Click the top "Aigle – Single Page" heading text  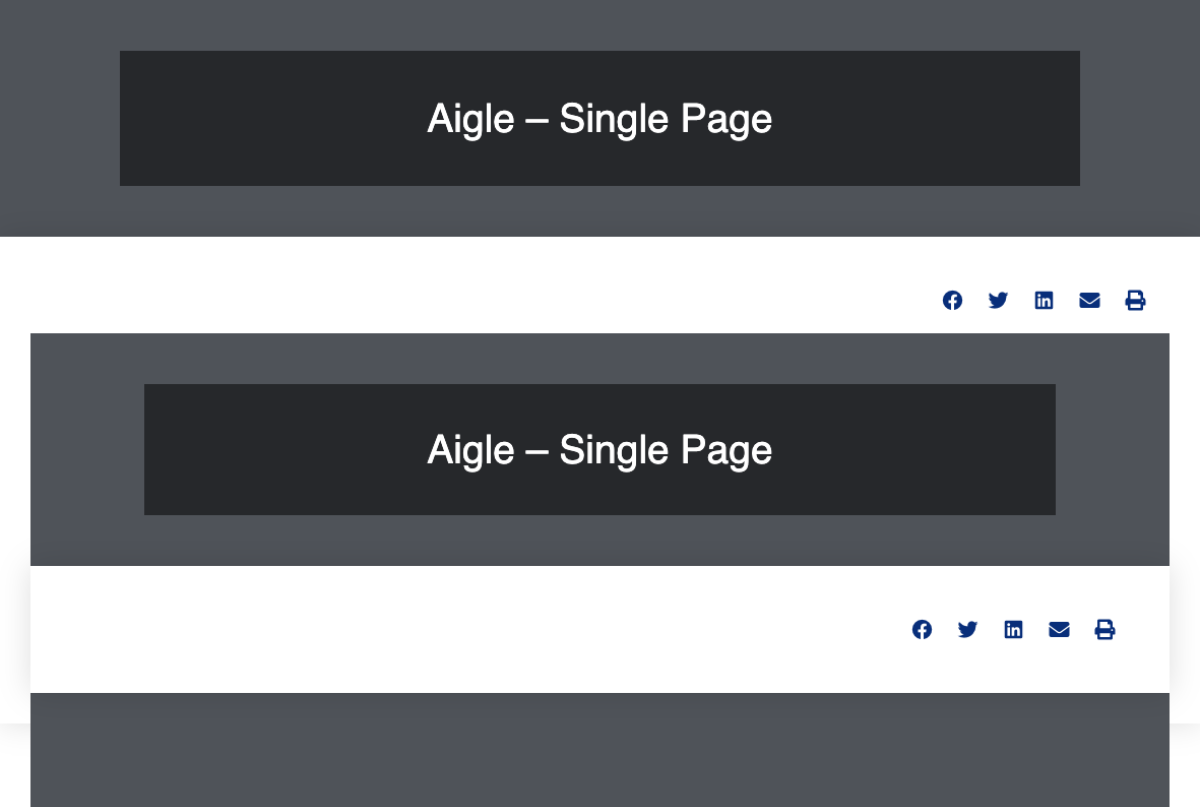[599, 119]
